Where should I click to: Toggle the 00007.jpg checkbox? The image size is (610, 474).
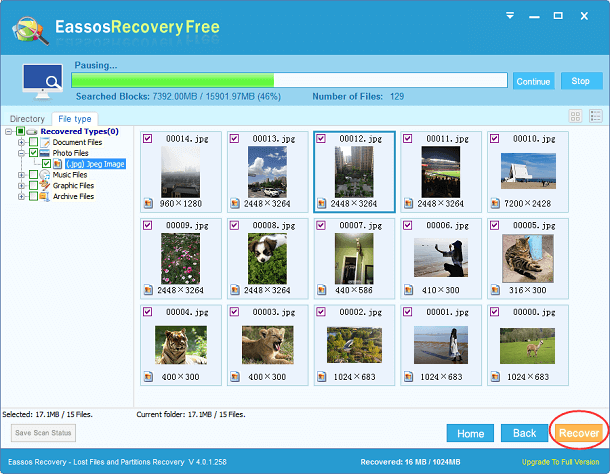(321, 225)
